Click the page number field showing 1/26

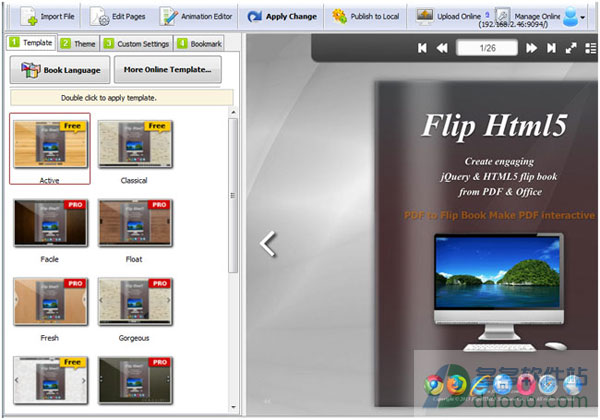(487, 48)
